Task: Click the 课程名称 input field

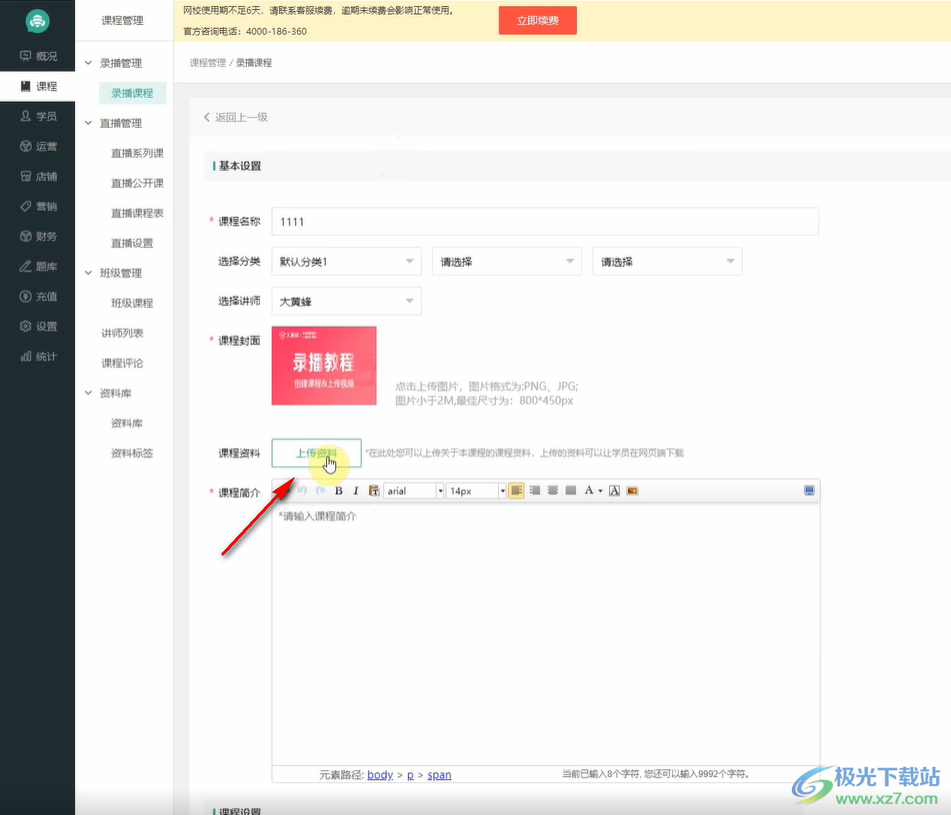Action: [x=545, y=221]
